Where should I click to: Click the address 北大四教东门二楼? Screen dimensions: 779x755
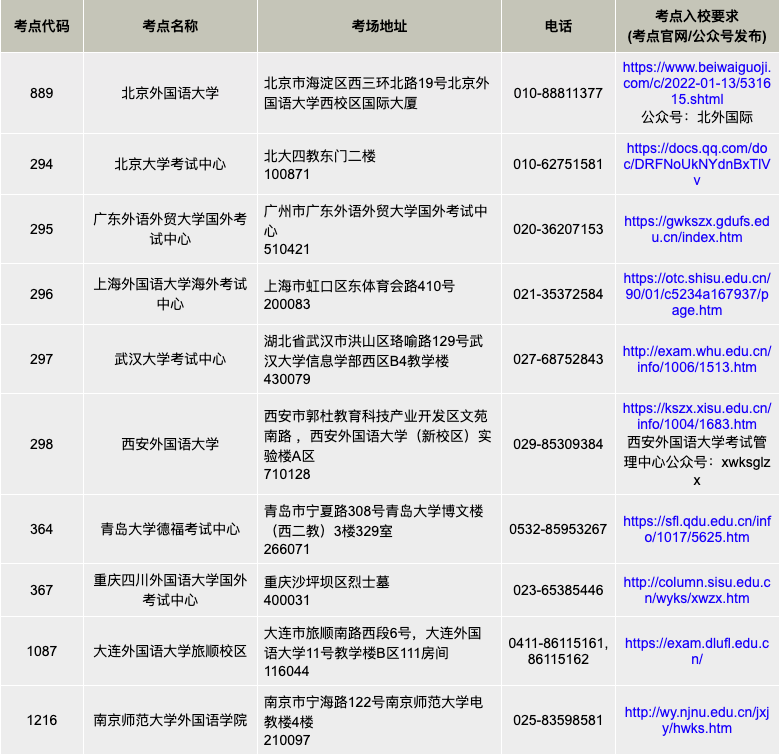coord(319,156)
